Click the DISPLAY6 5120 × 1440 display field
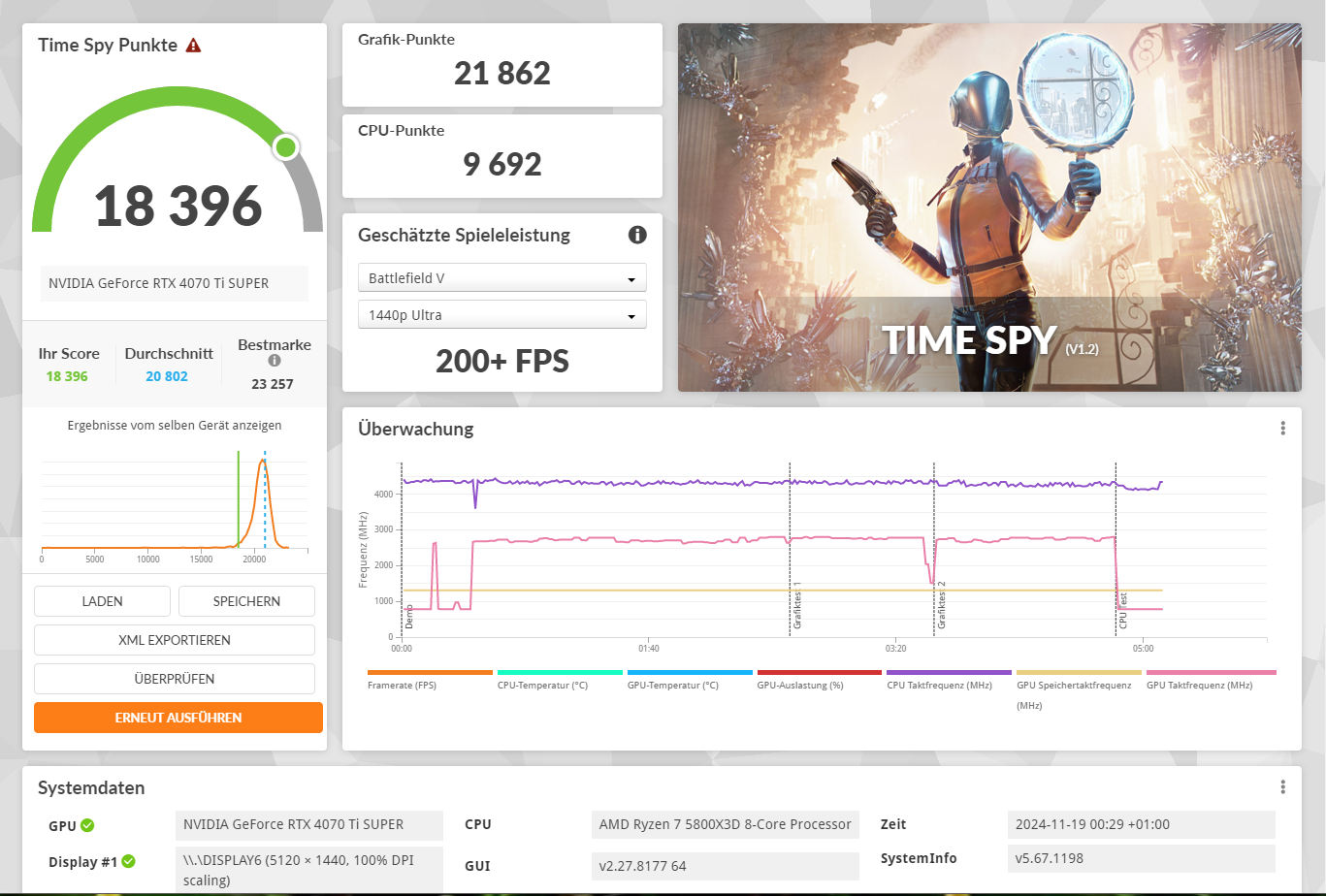Screen dimensions: 1326x896 click(309, 870)
